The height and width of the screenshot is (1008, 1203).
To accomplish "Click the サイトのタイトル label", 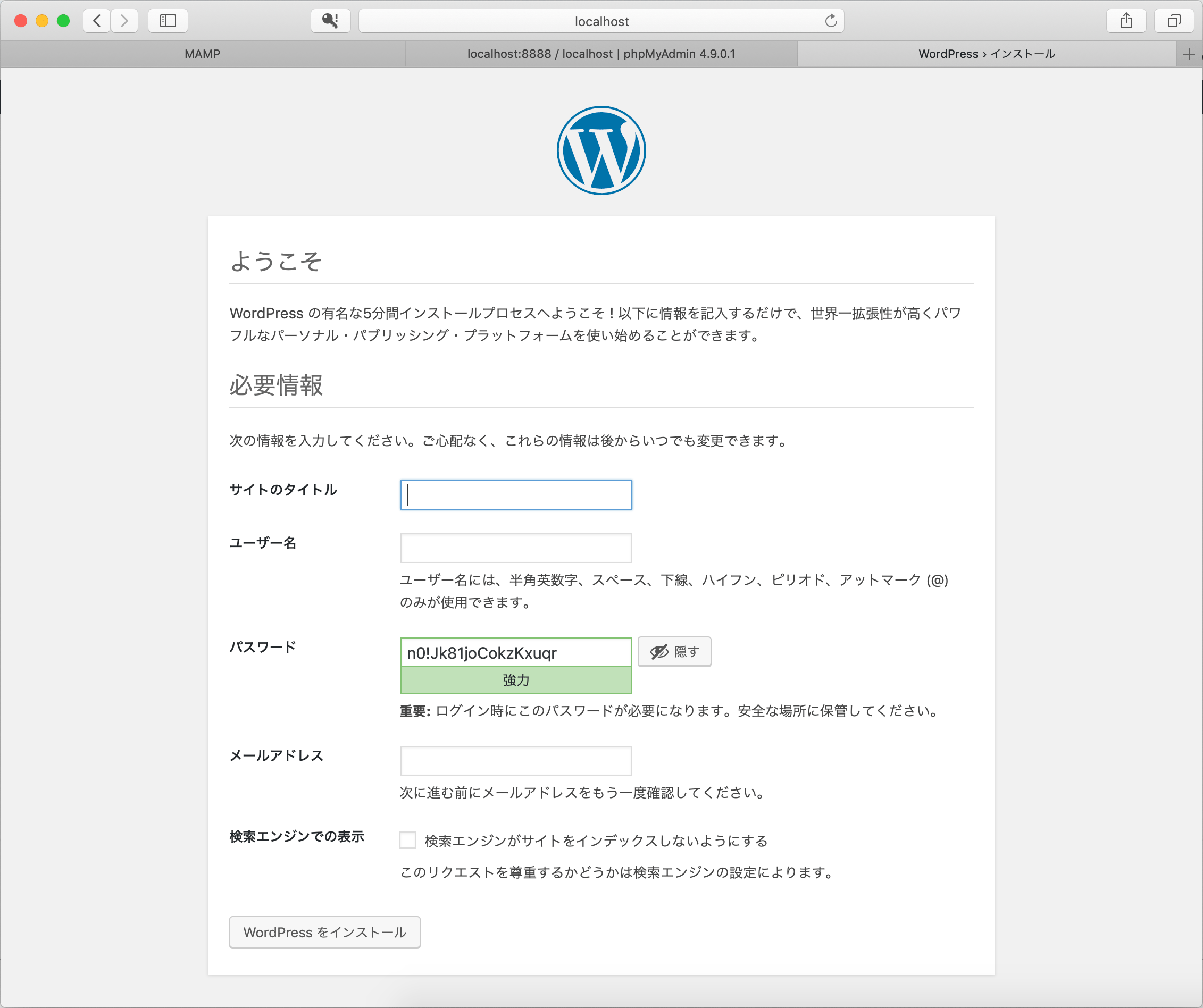I will [283, 490].
